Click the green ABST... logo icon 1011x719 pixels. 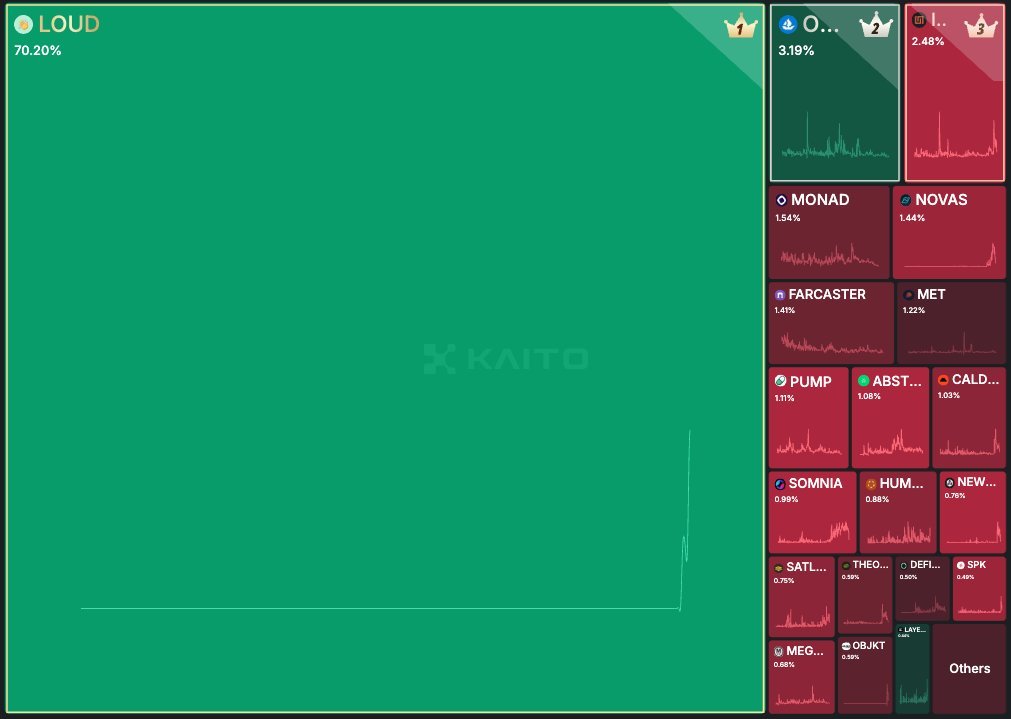(863, 380)
